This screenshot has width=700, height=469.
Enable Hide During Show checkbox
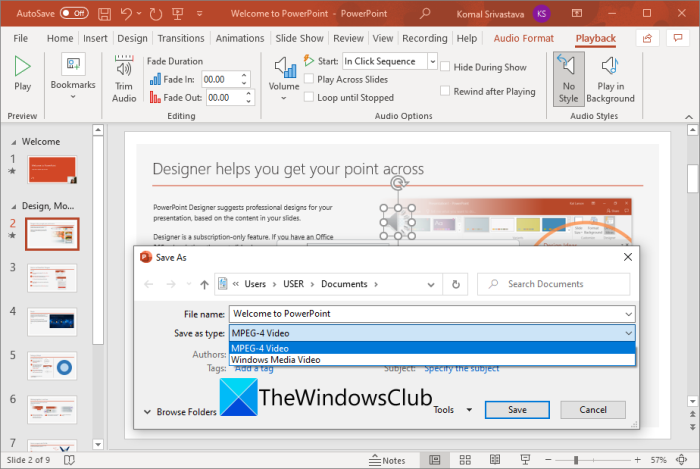point(445,66)
